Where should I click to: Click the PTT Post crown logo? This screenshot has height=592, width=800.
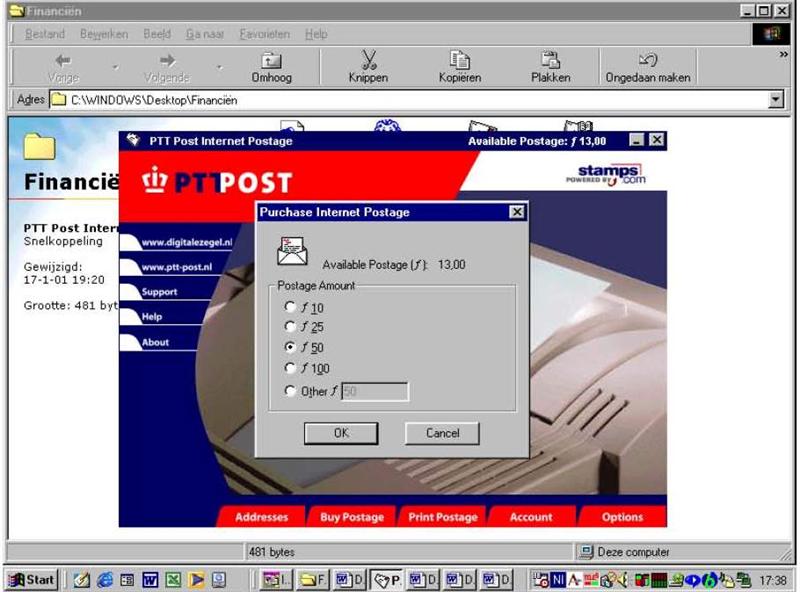pyautogui.click(x=155, y=180)
